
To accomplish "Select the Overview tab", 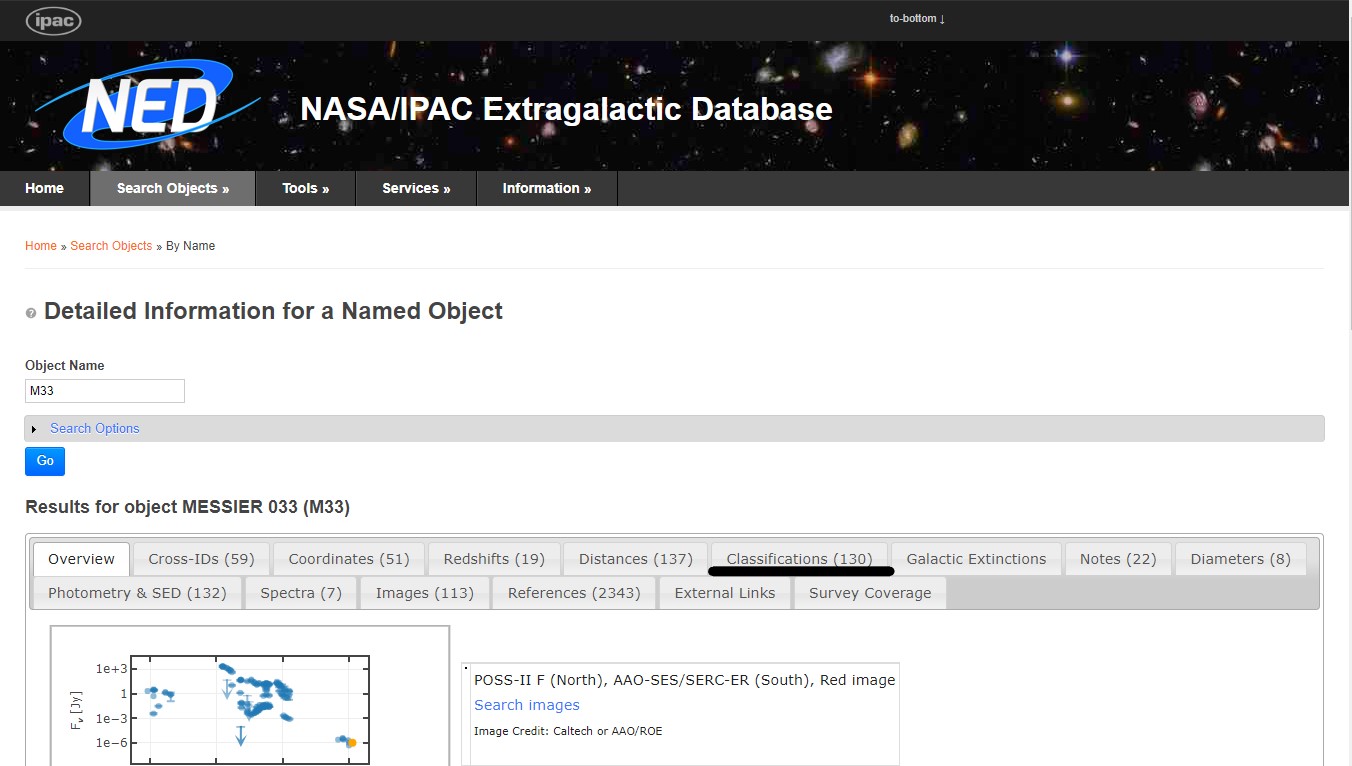I will click(x=82, y=559).
